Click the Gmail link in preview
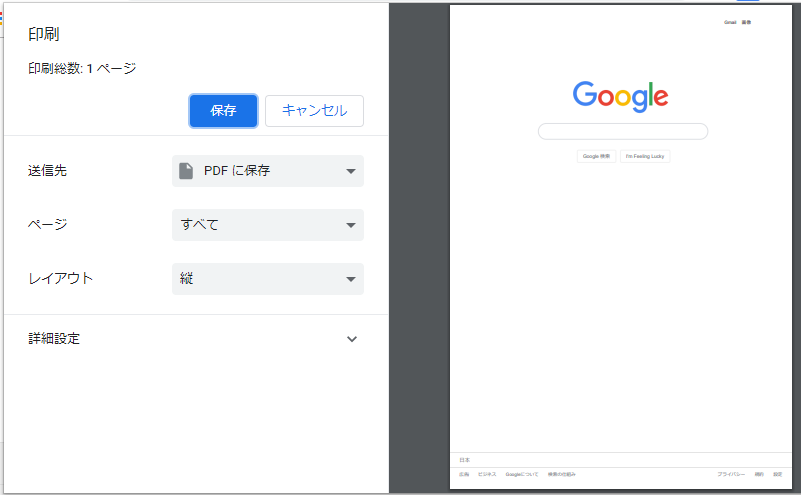801x495 pixels. pyautogui.click(x=730, y=22)
